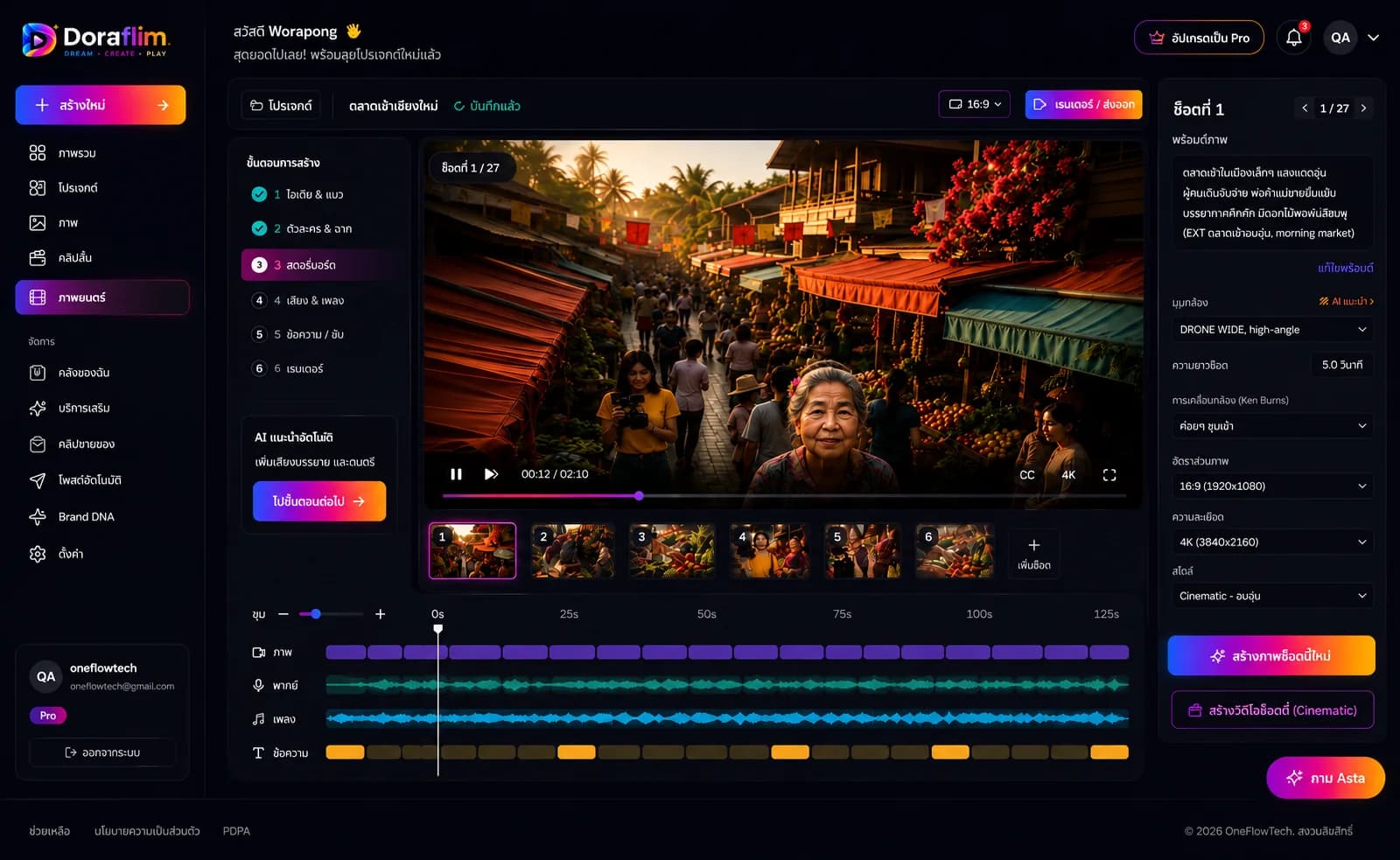
Task: Click สร้างภาพช็อตนี้ใหม่ regenerate button
Action: [x=1271, y=656]
